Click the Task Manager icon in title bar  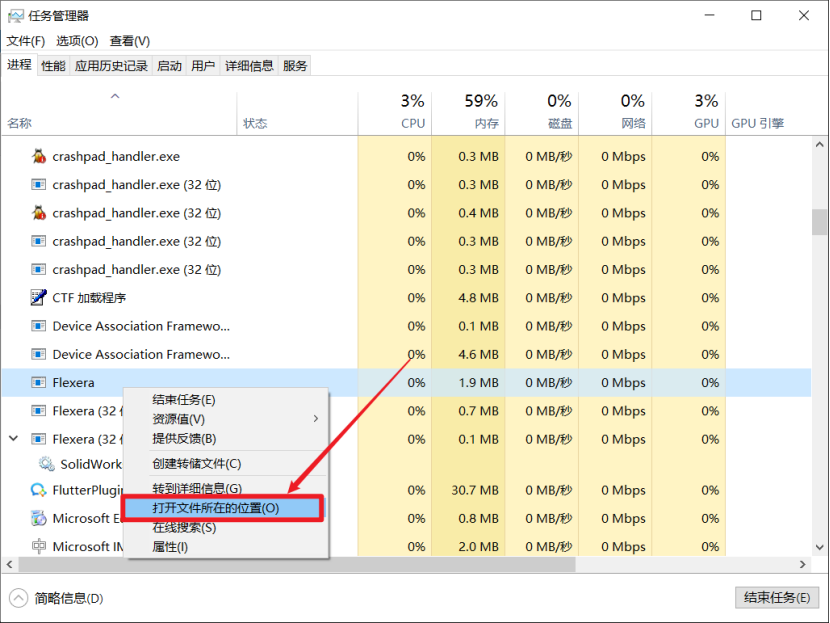pyautogui.click(x=17, y=15)
